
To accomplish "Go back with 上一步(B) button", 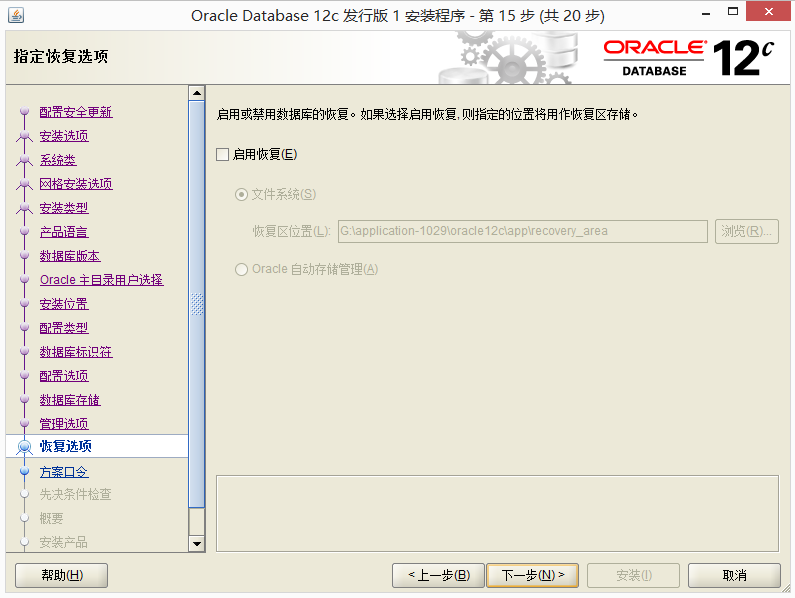I will (439, 576).
